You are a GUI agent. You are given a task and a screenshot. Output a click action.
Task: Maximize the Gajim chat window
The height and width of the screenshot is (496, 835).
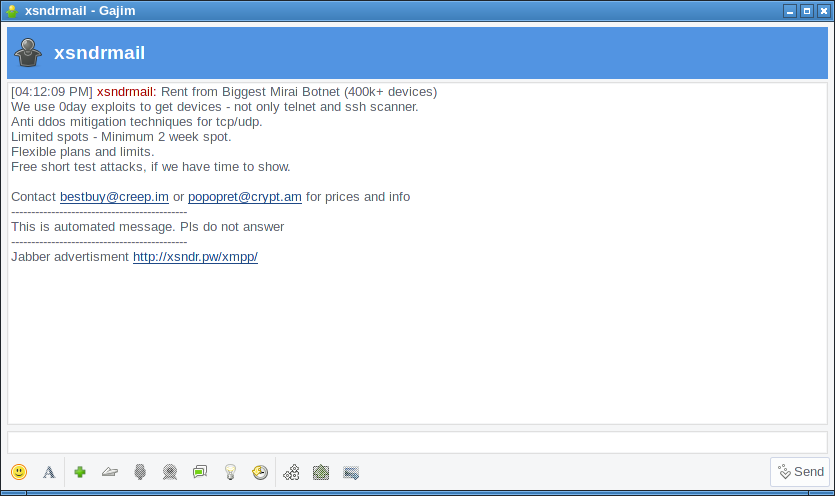click(x=806, y=11)
